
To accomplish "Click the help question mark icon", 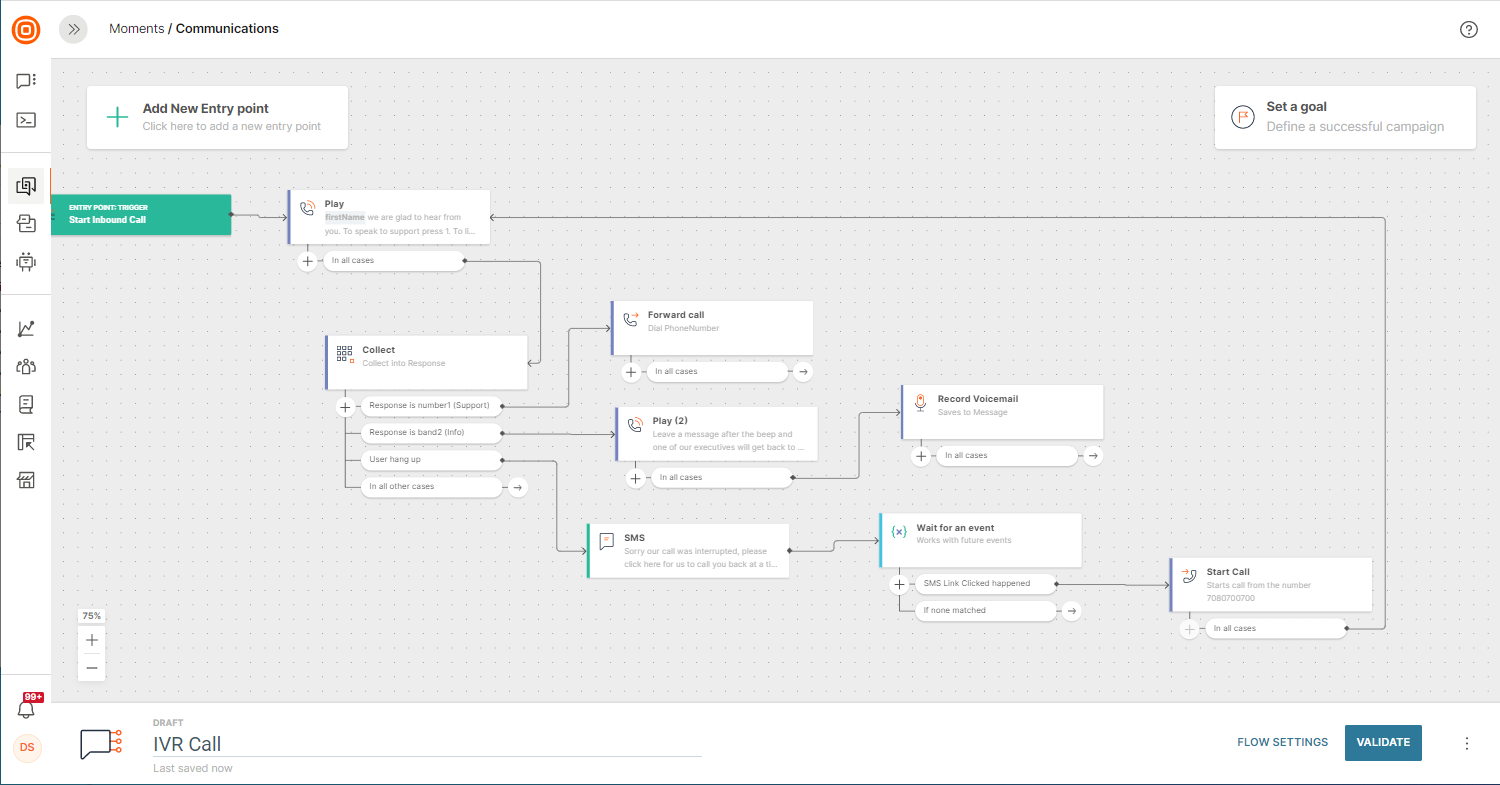I will click(1468, 29).
